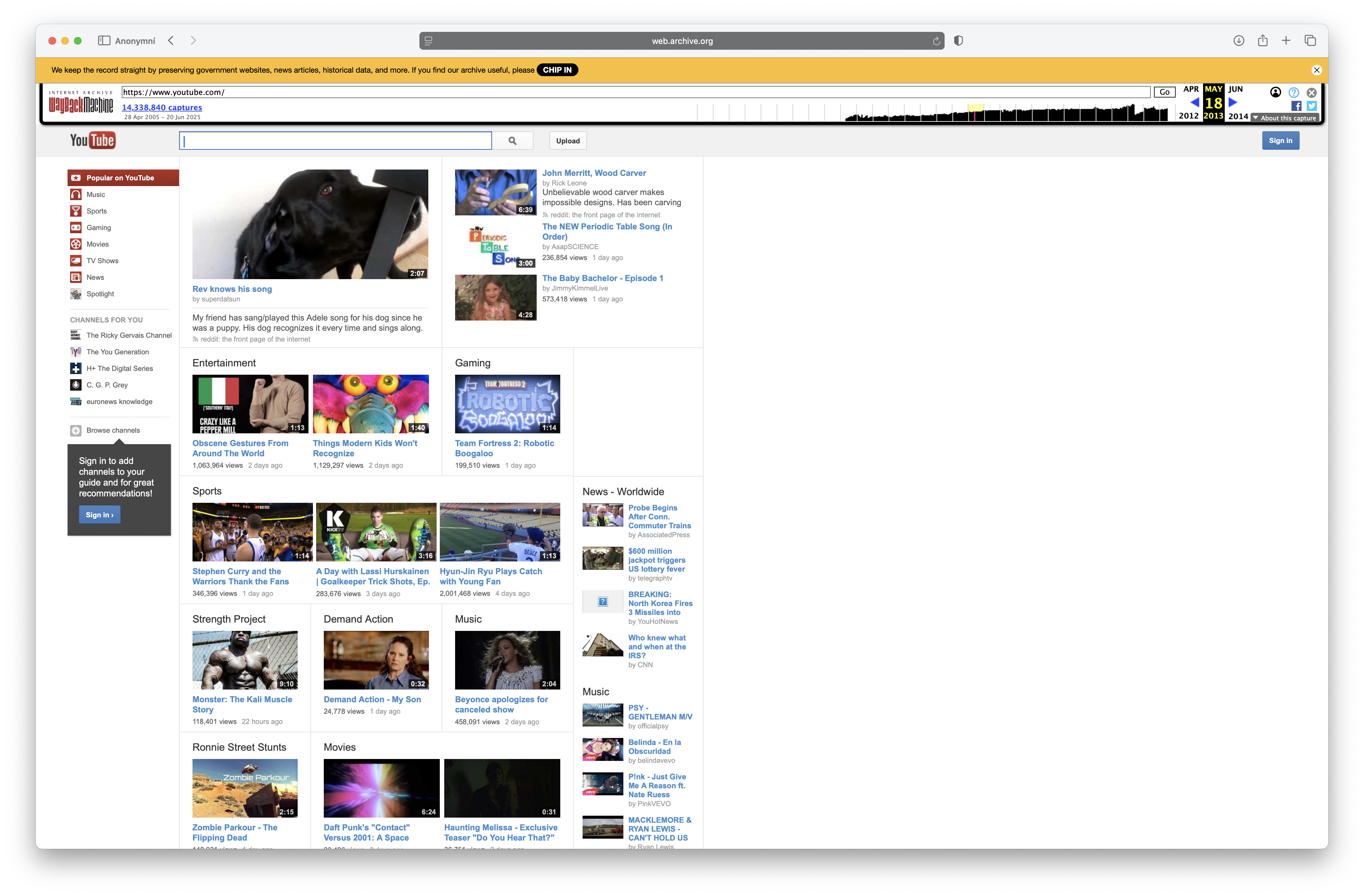Toggle the Safari sidebar button

(x=104, y=41)
